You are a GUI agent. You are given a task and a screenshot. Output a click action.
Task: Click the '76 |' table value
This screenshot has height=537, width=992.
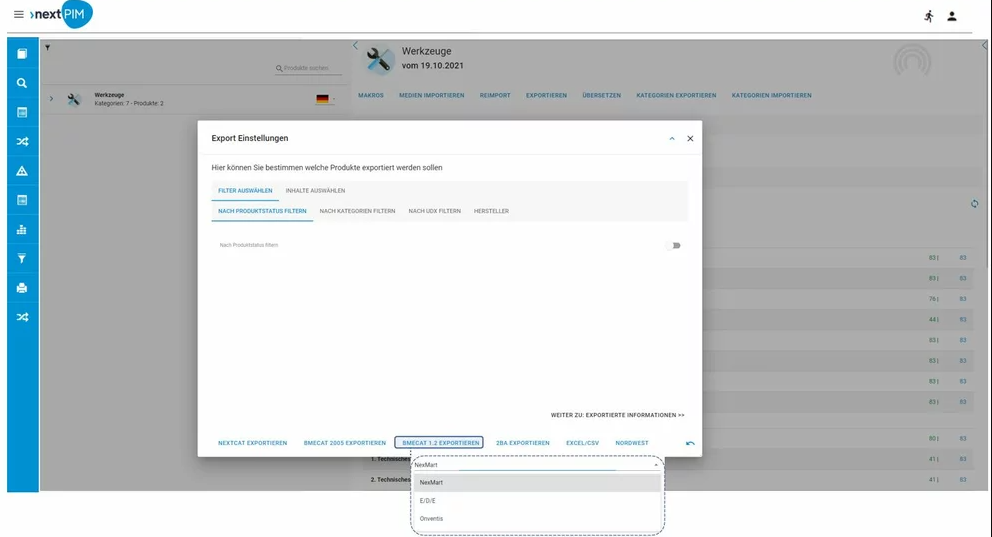point(933,299)
